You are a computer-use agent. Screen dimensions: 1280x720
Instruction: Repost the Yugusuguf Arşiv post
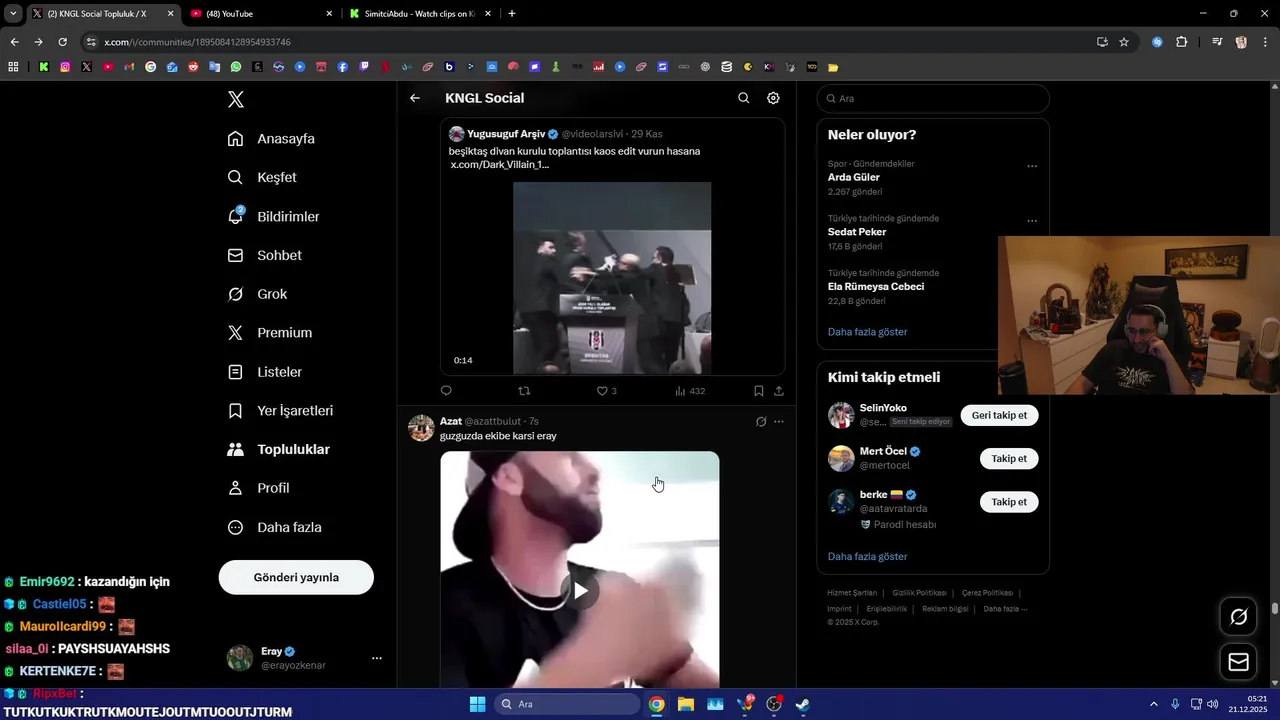(x=524, y=391)
